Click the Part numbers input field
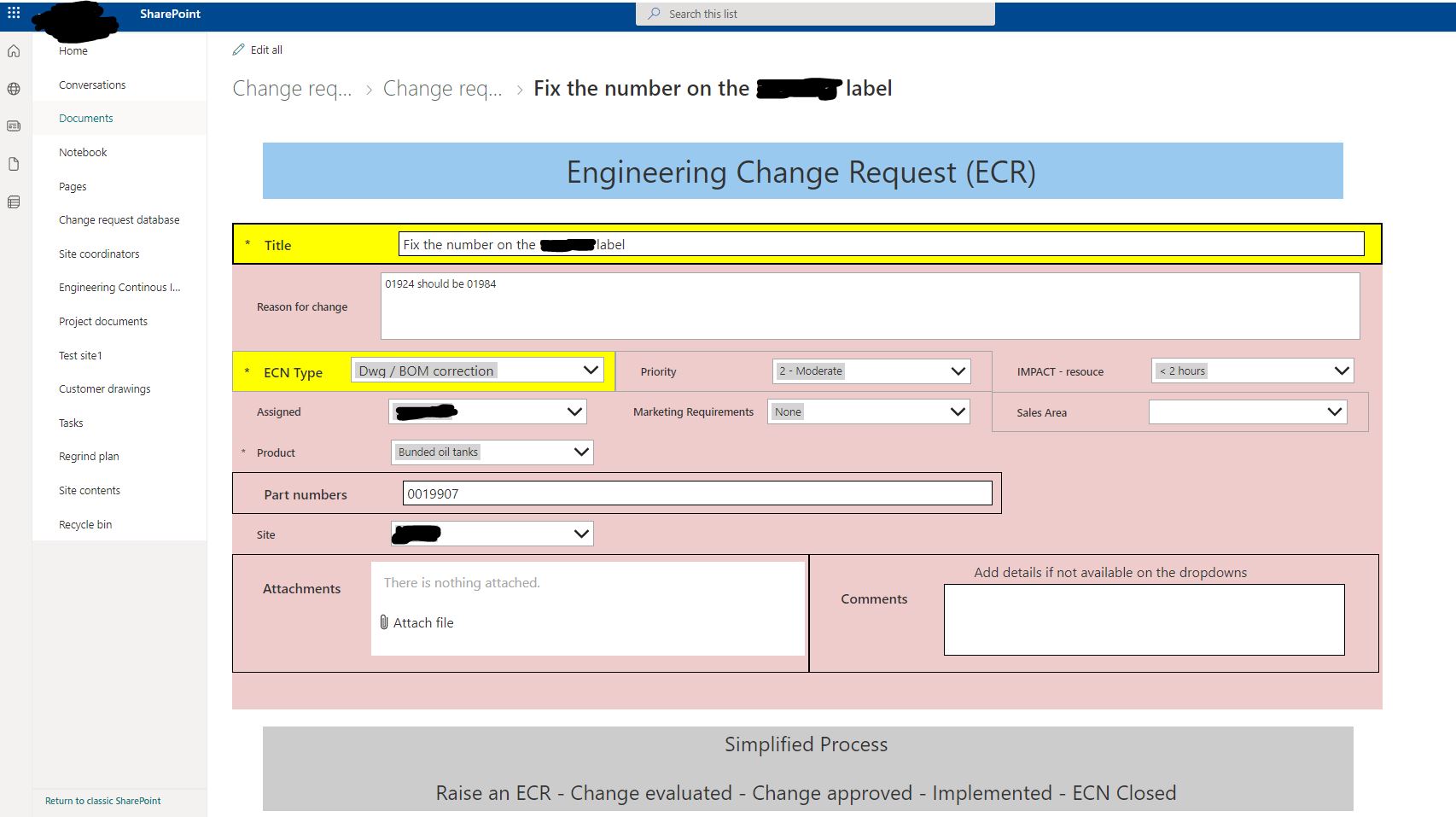This screenshot has width=1456, height=817. 697,493
